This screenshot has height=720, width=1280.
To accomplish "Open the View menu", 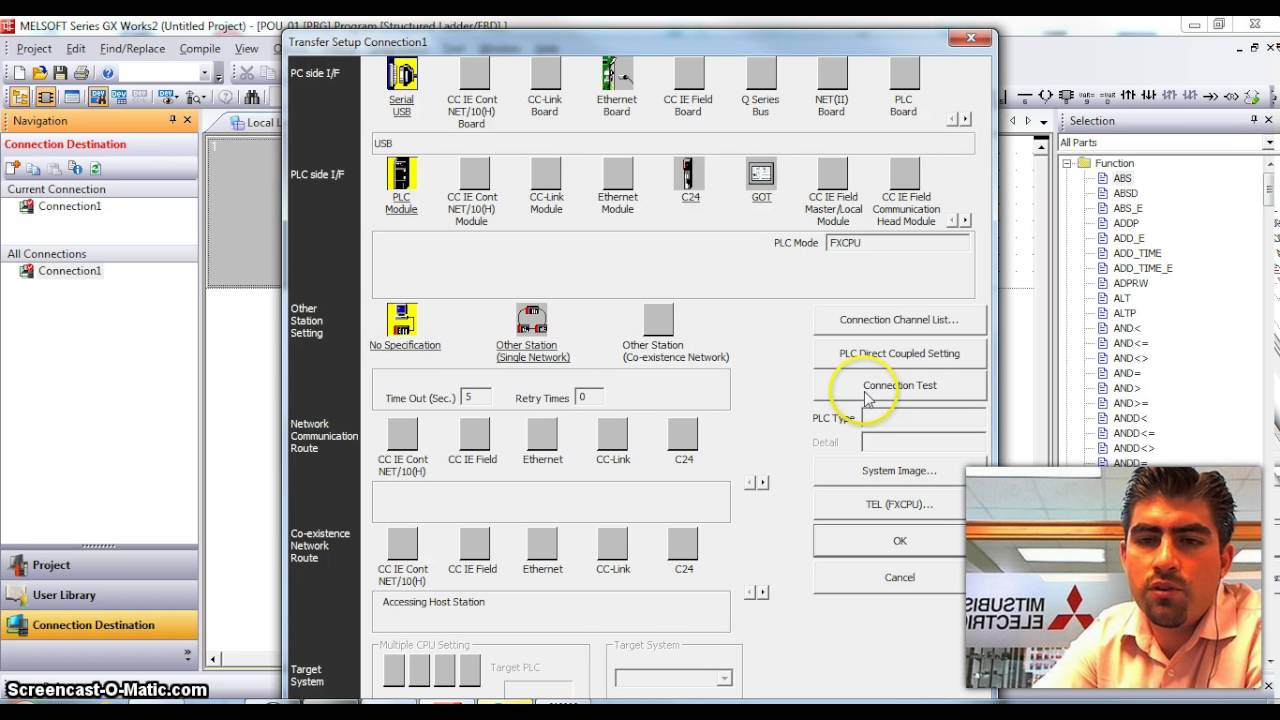I will coord(246,48).
